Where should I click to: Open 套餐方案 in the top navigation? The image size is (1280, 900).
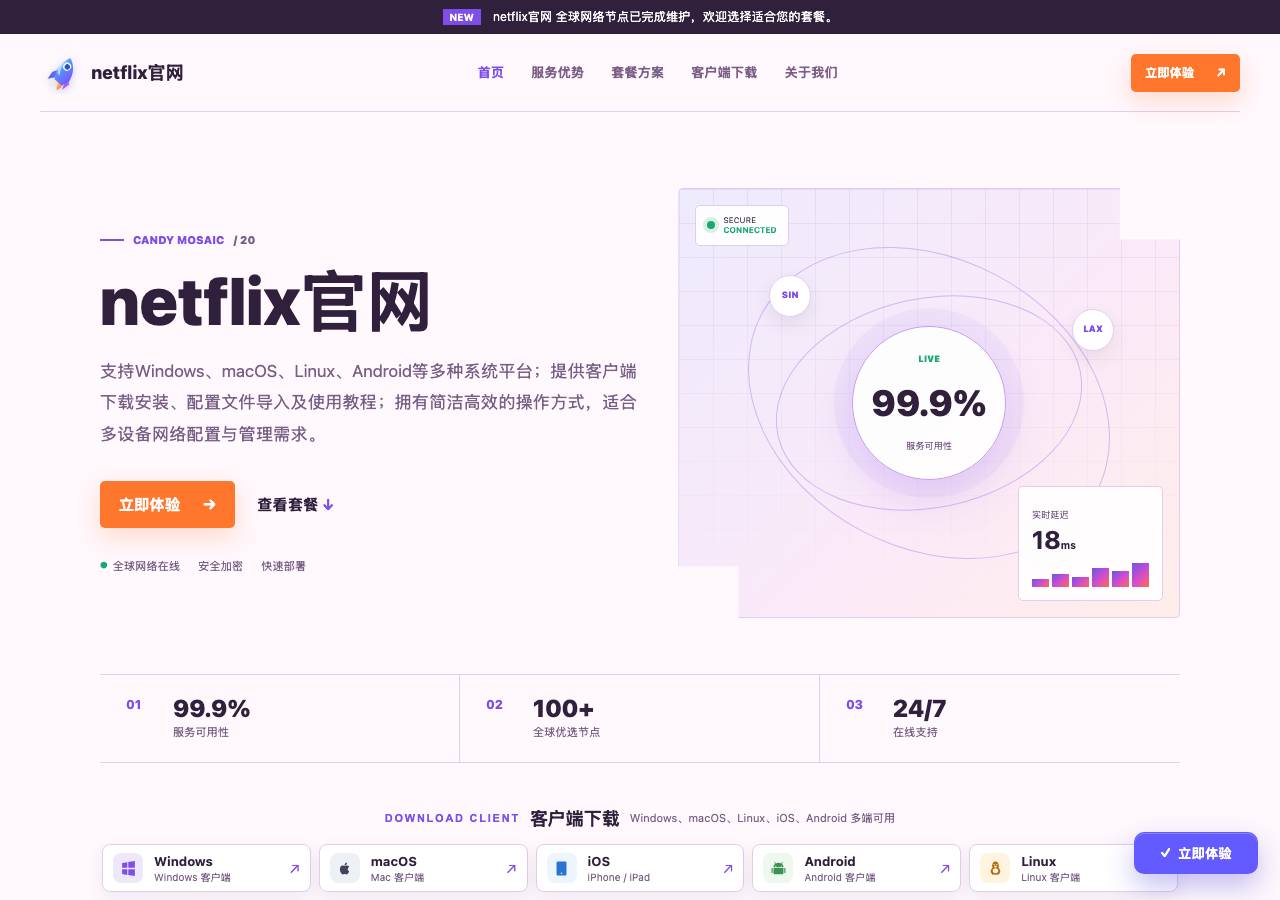pos(637,73)
